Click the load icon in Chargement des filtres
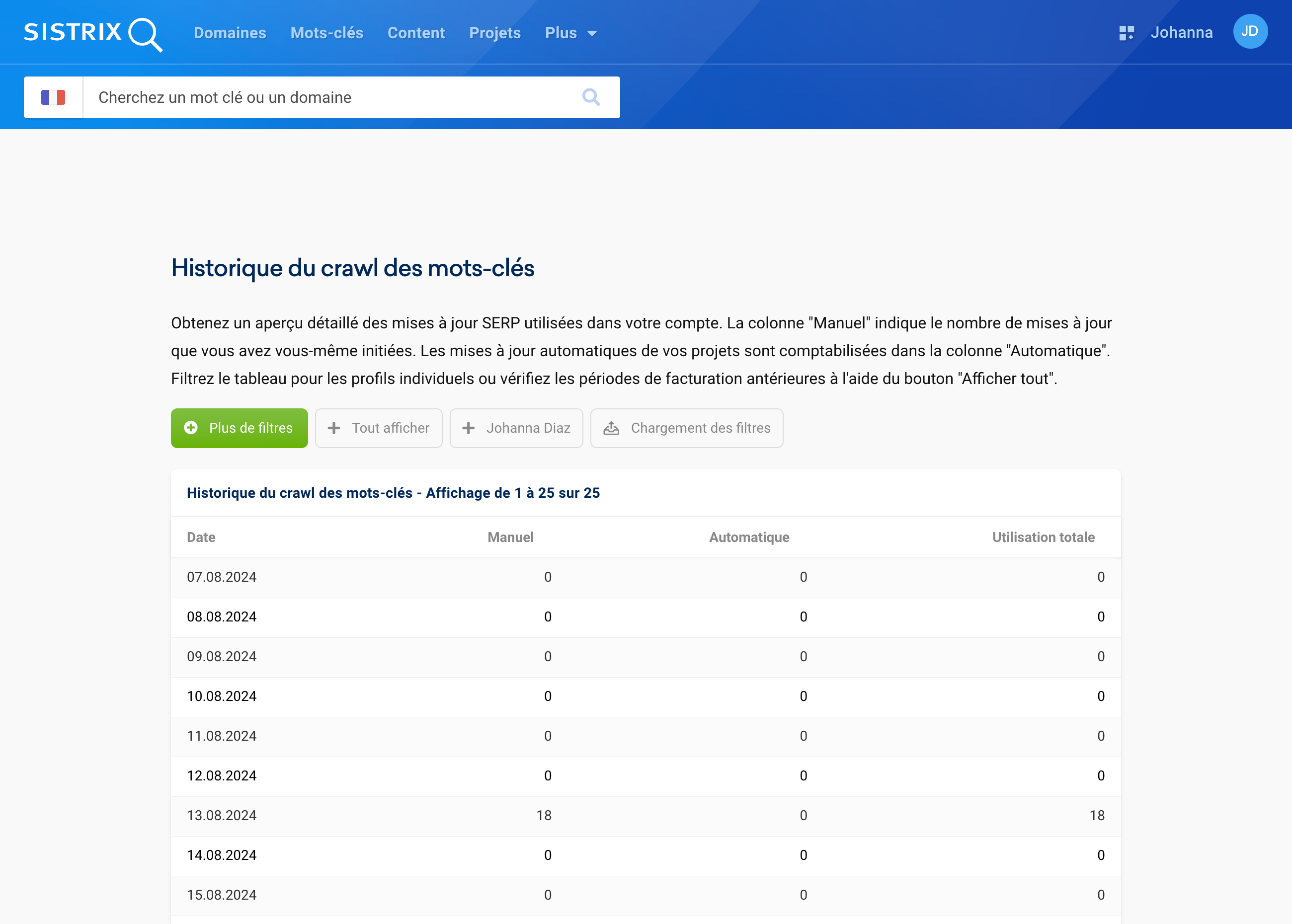 tap(611, 428)
